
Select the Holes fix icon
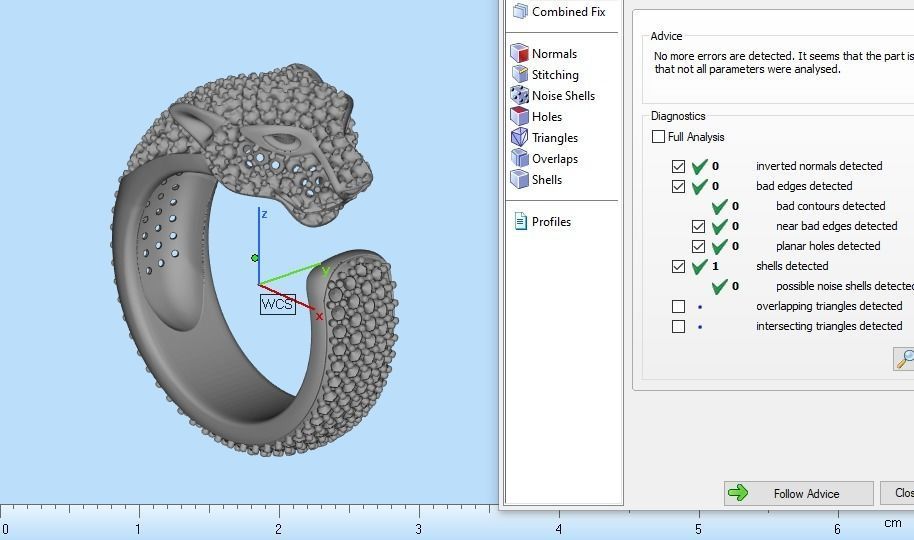519,116
